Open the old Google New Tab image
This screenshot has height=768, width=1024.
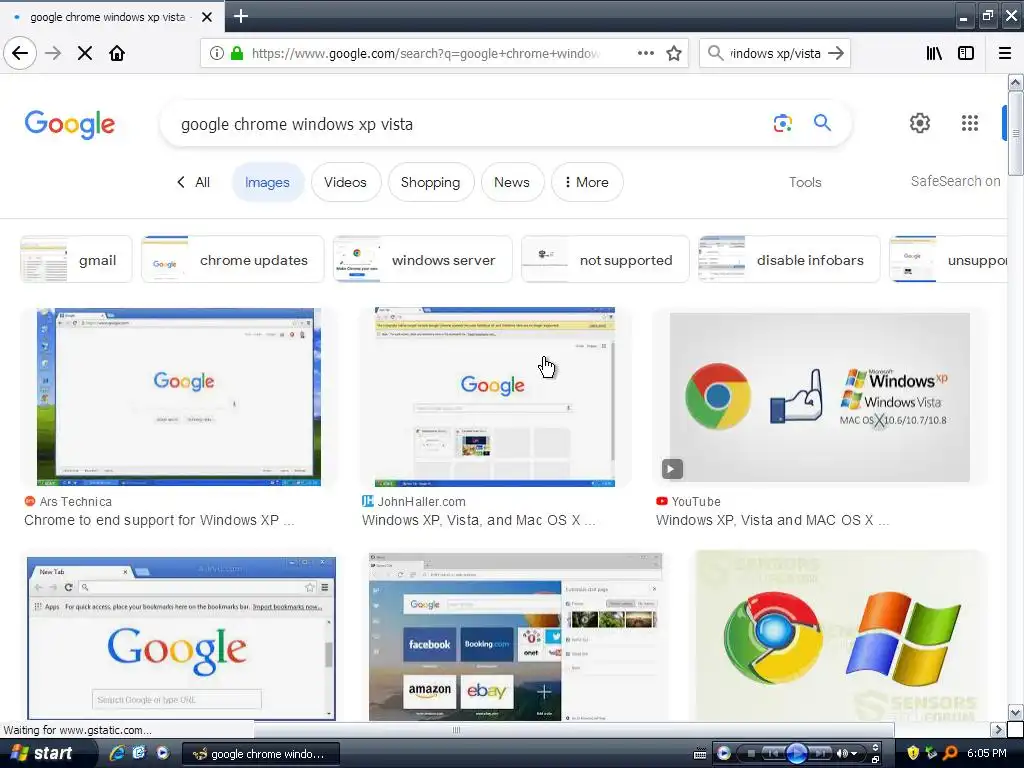click(x=182, y=638)
